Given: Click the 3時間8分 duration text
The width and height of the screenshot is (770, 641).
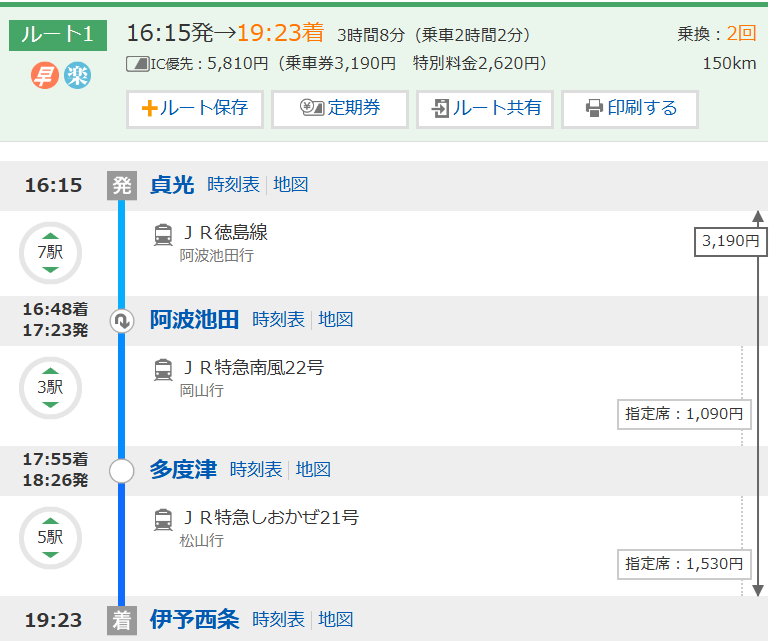Looking at the screenshot, I should (x=371, y=35).
